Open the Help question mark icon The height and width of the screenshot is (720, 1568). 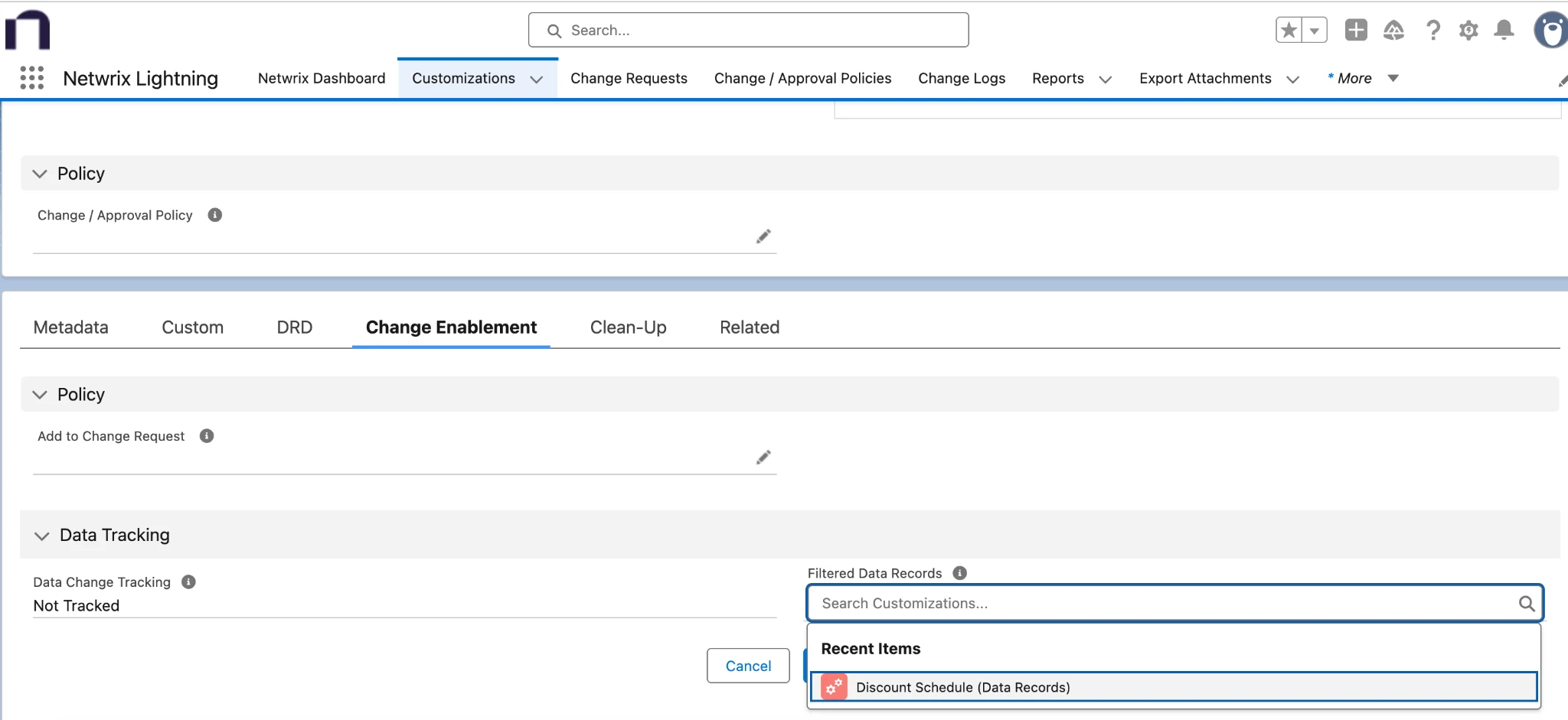(x=1432, y=30)
